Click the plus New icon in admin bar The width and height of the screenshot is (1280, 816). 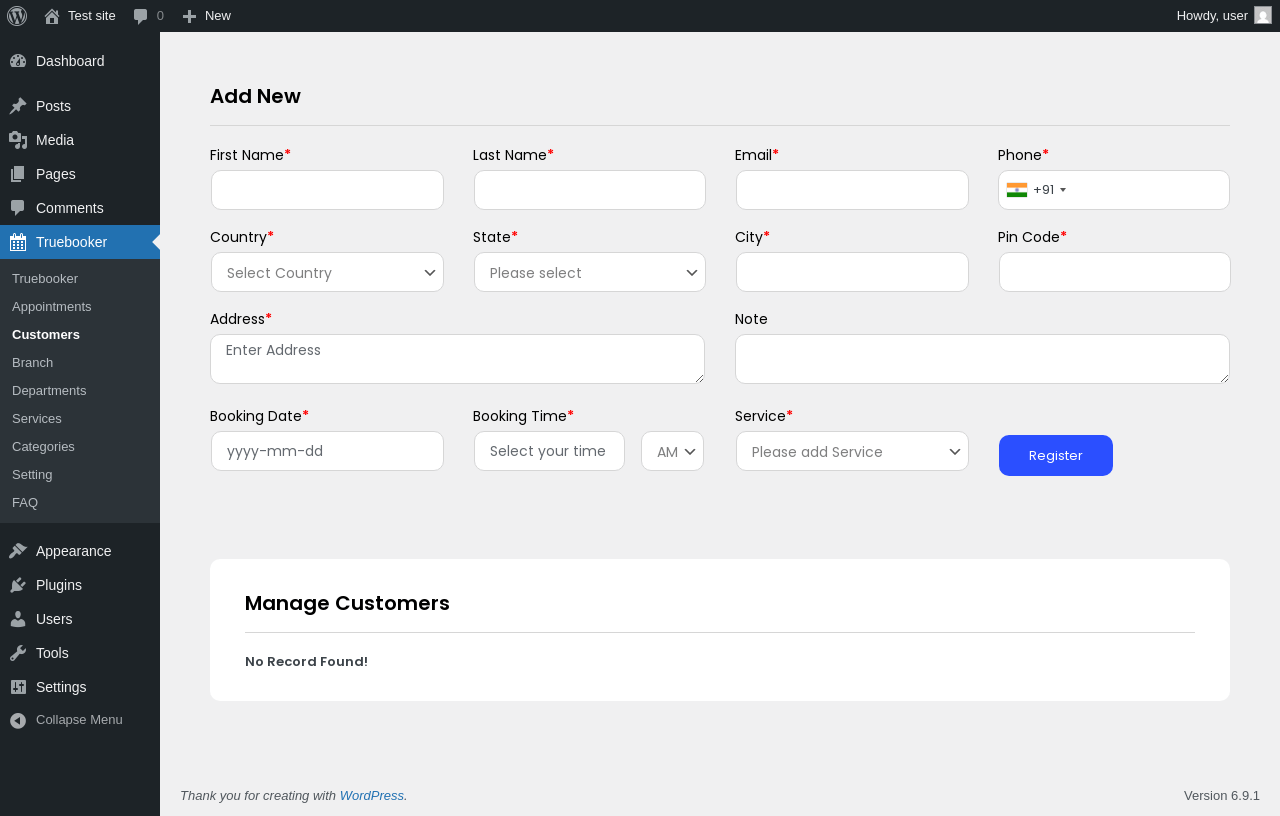(x=190, y=16)
